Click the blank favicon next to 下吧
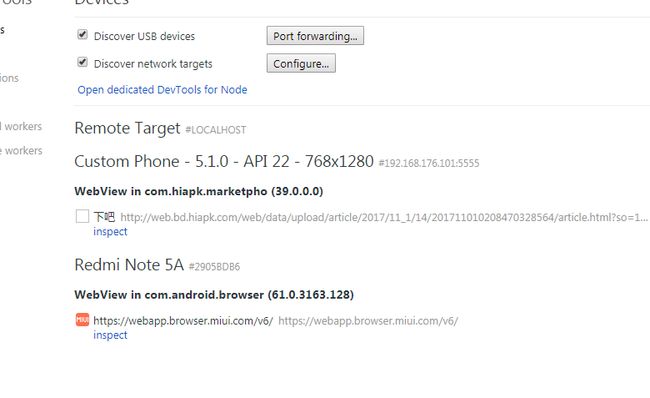650x398 pixels. (82, 216)
